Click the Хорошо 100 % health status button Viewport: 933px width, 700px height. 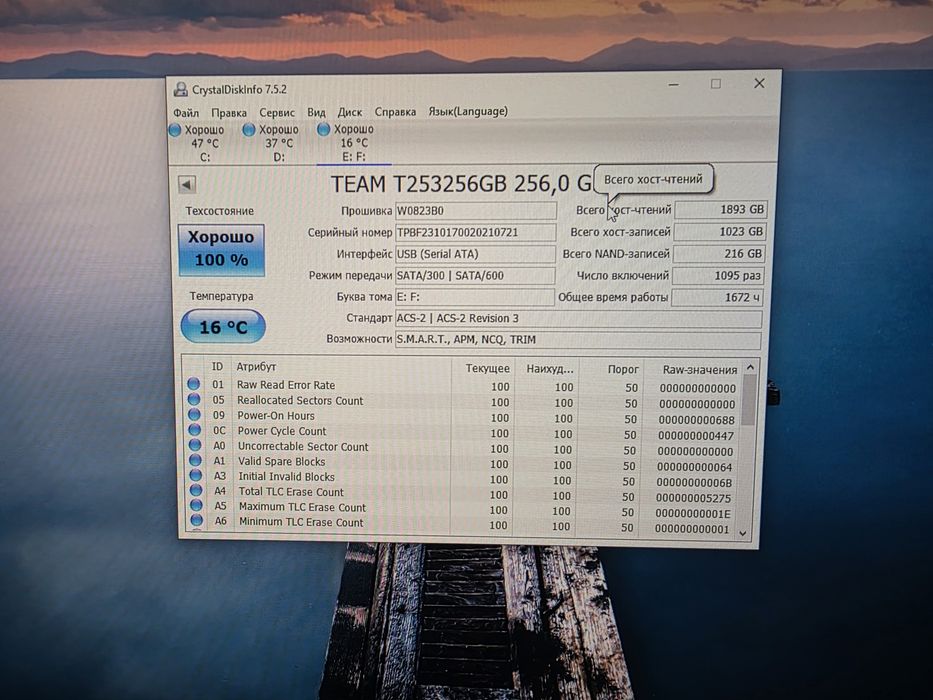coord(221,250)
